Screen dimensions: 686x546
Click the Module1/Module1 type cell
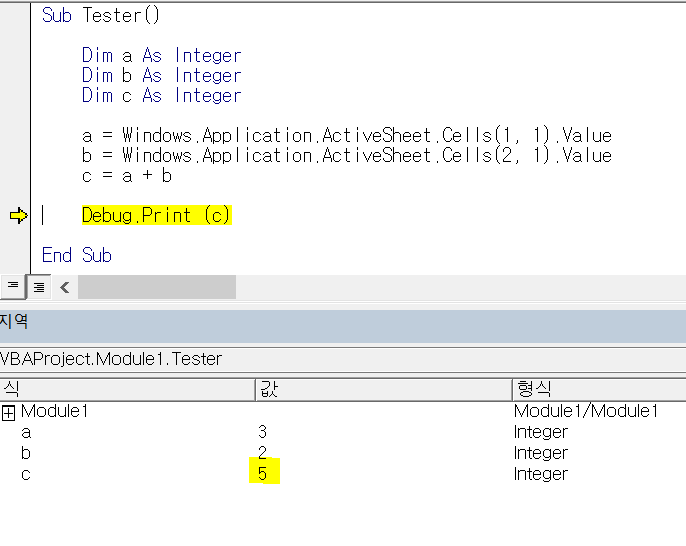click(586, 411)
